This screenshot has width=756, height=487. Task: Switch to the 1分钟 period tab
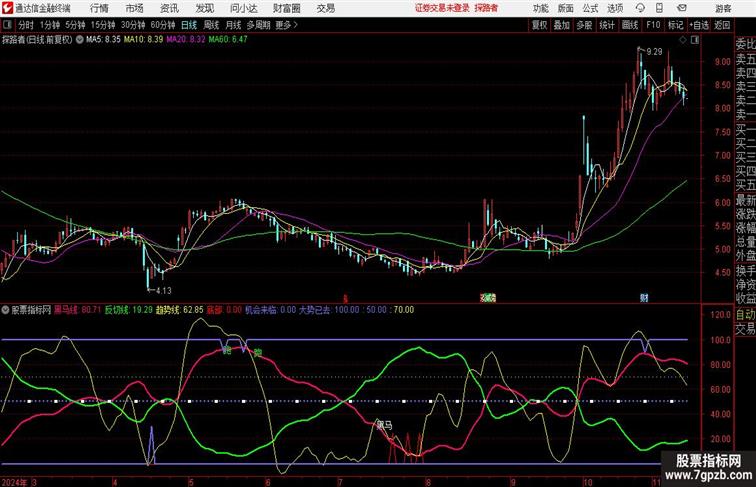click(x=50, y=25)
